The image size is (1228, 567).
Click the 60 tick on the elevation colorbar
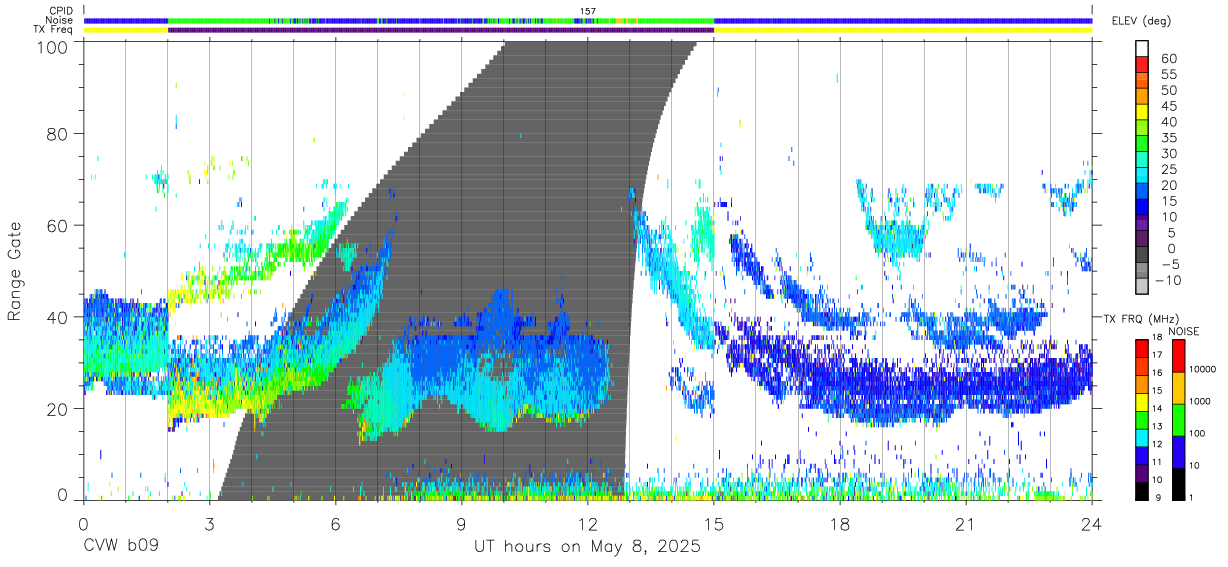coord(1168,58)
